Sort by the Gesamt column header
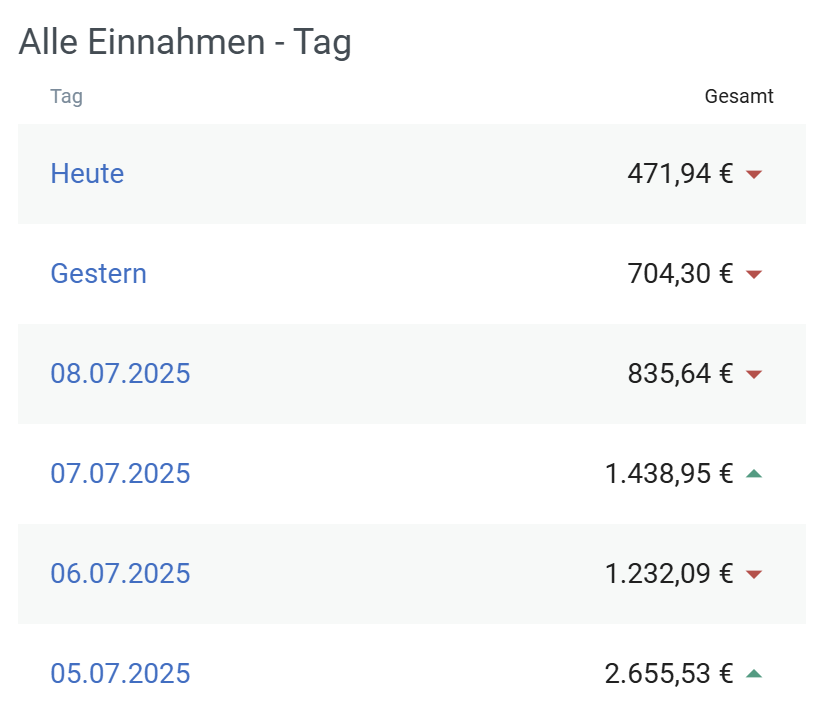Image resolution: width=828 pixels, height=710 pixels. click(x=739, y=97)
